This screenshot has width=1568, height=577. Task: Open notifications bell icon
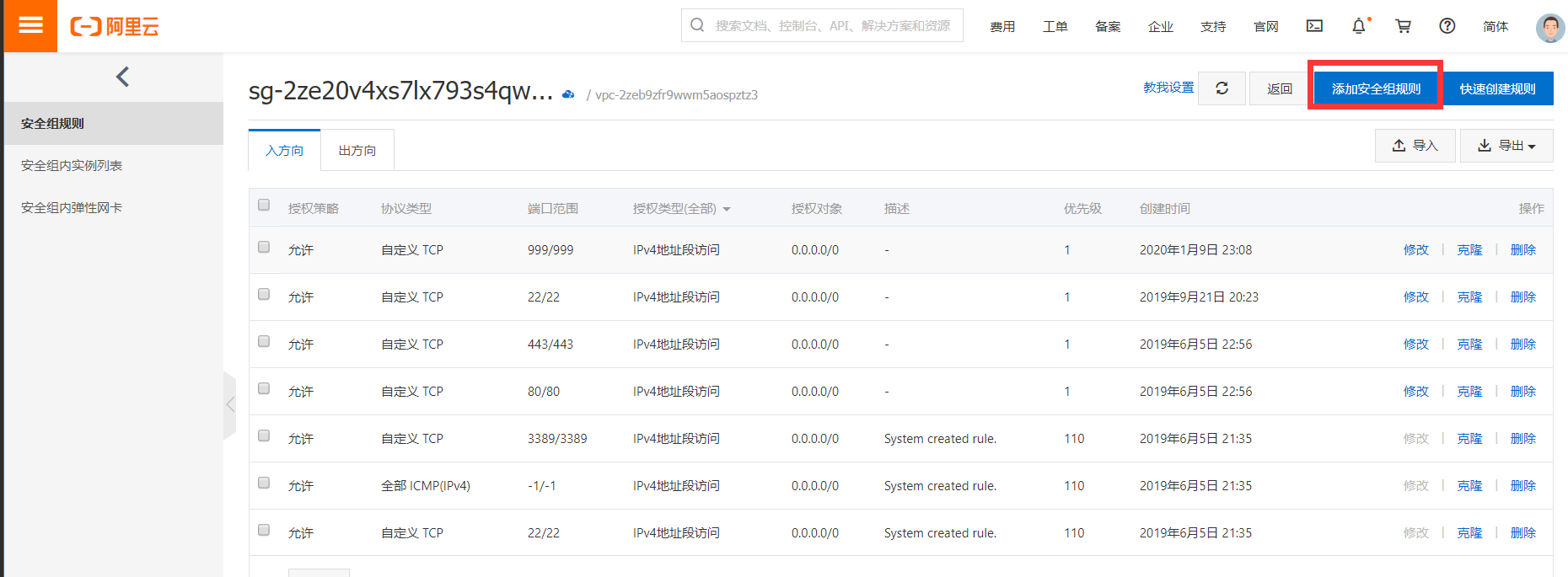(x=1359, y=26)
